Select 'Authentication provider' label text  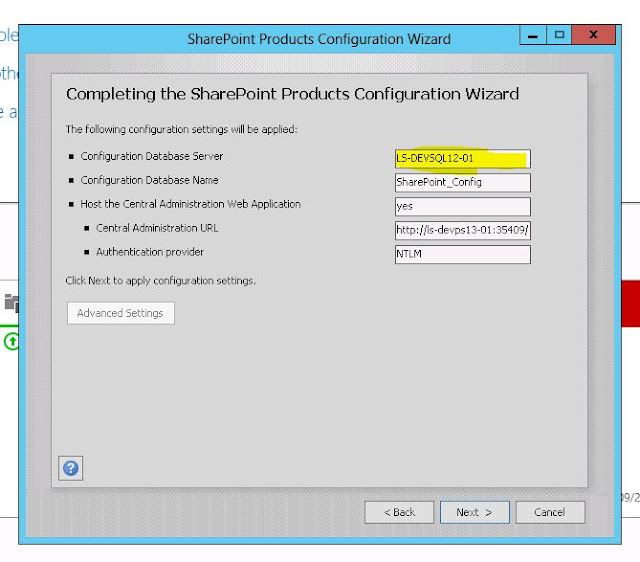150,252
